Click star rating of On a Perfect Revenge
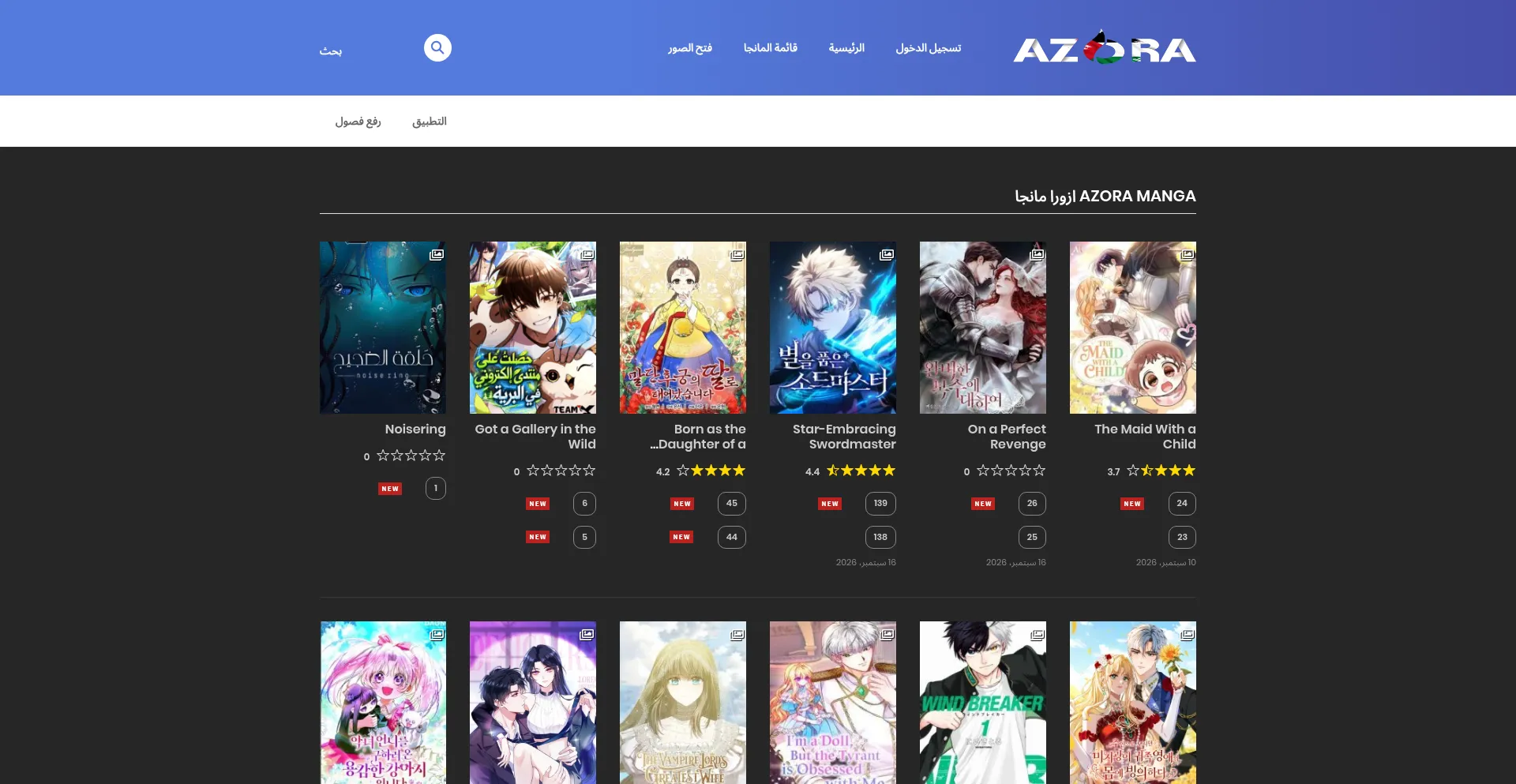The height and width of the screenshot is (784, 1516). click(x=1011, y=471)
